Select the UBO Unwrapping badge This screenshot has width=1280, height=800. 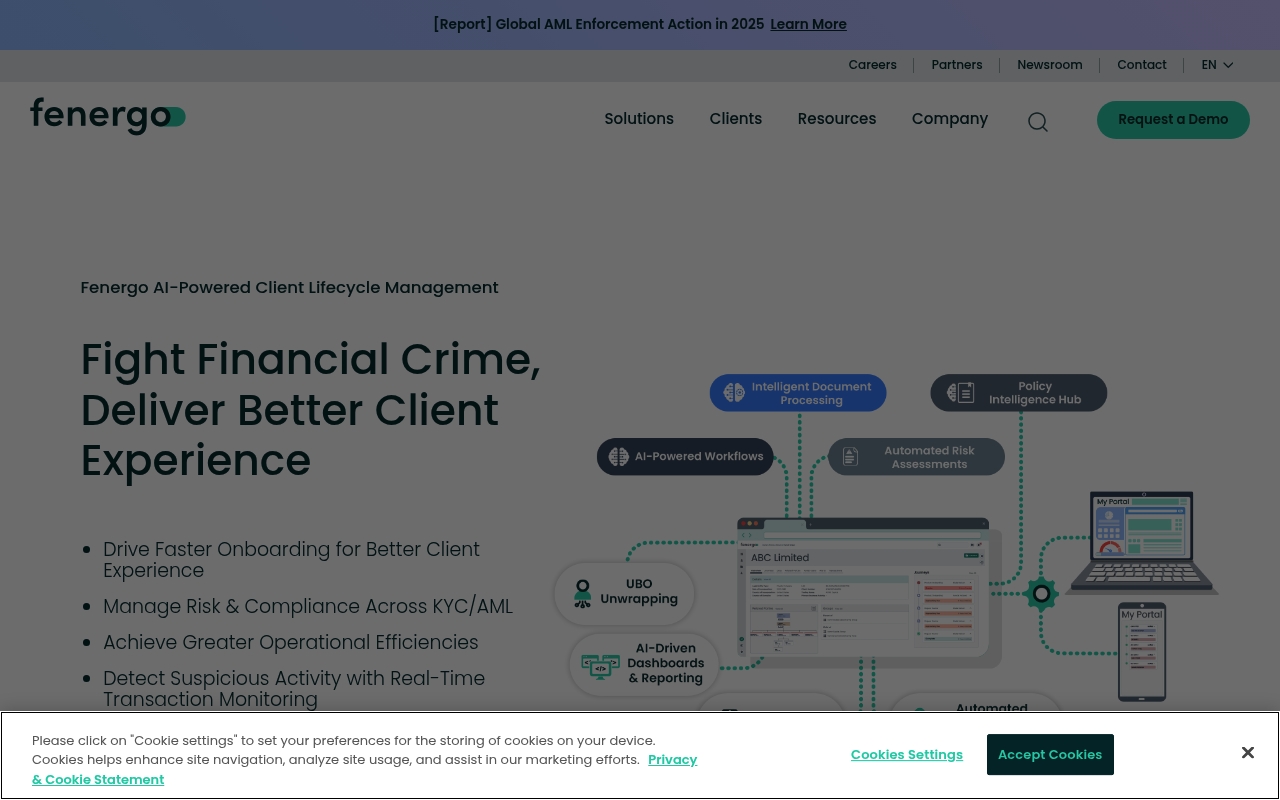coord(625,593)
